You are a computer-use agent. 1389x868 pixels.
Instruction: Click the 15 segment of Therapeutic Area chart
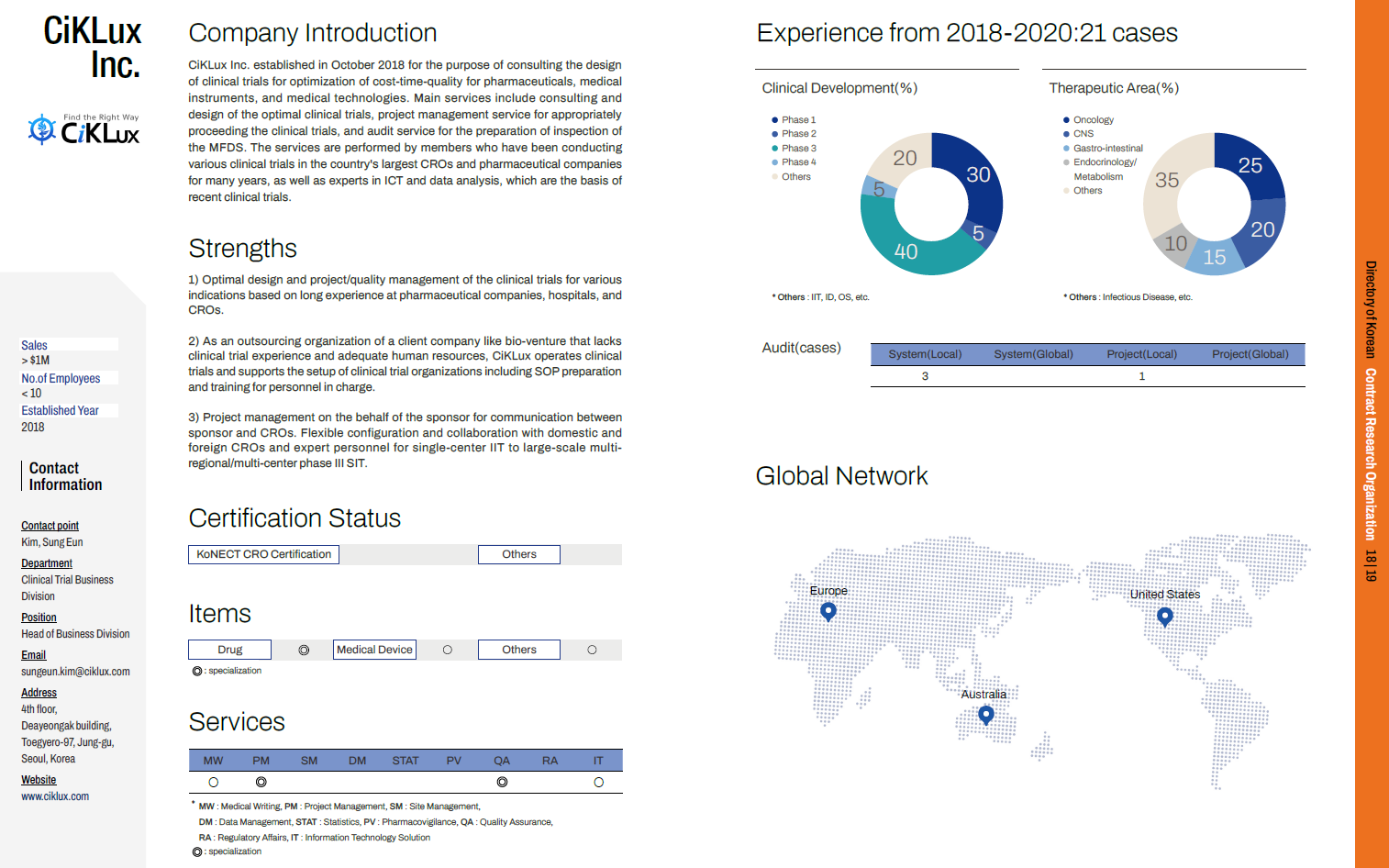1214,258
